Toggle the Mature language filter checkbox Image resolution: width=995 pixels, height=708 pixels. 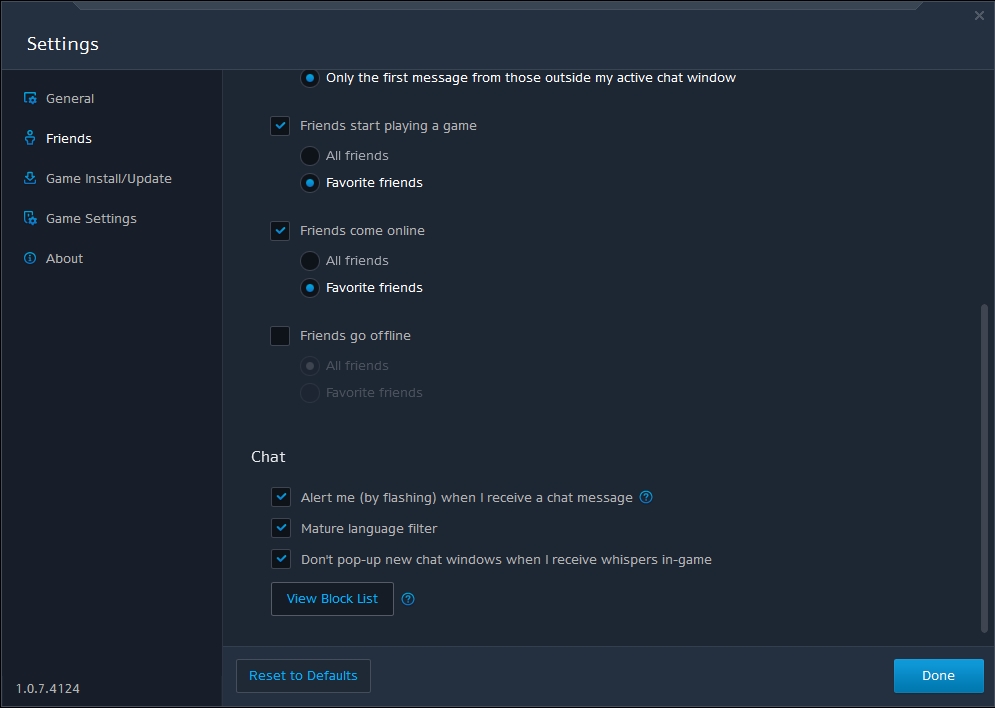point(280,528)
